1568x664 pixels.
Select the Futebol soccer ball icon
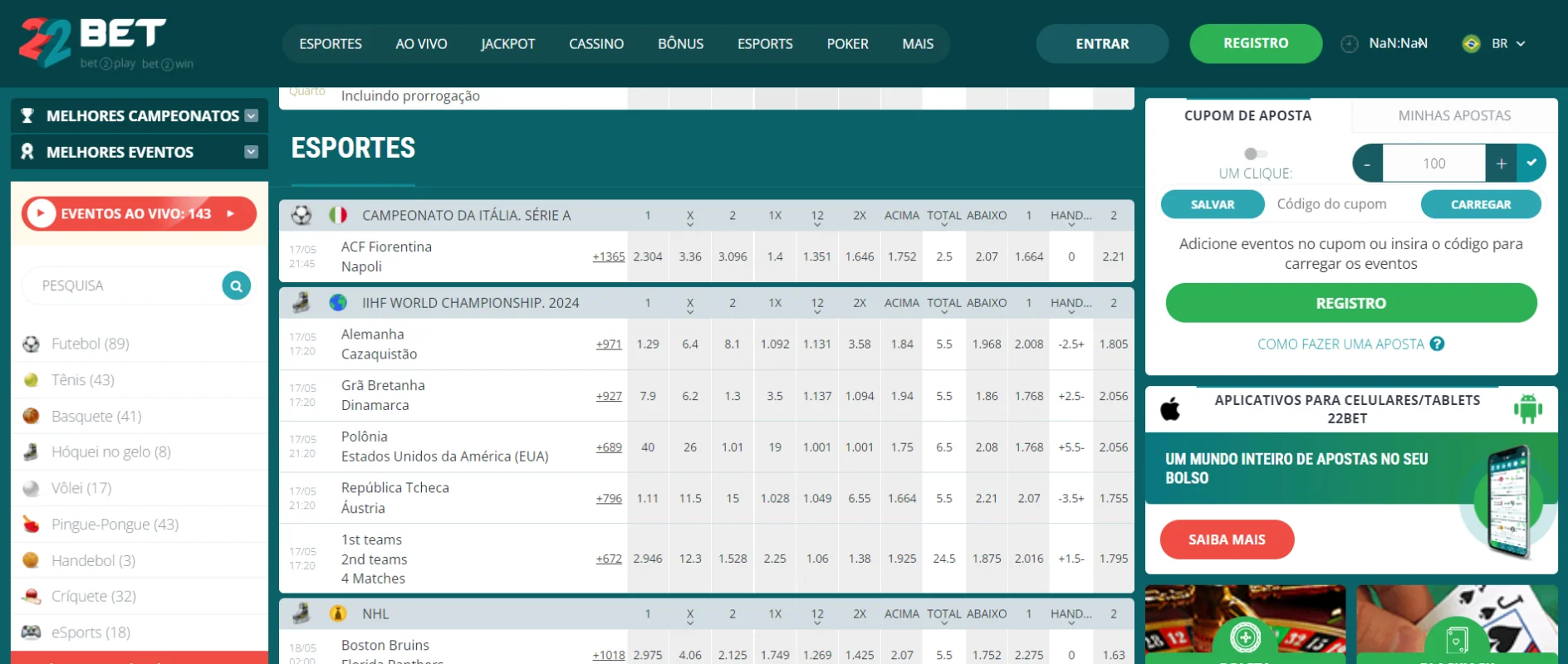31,344
